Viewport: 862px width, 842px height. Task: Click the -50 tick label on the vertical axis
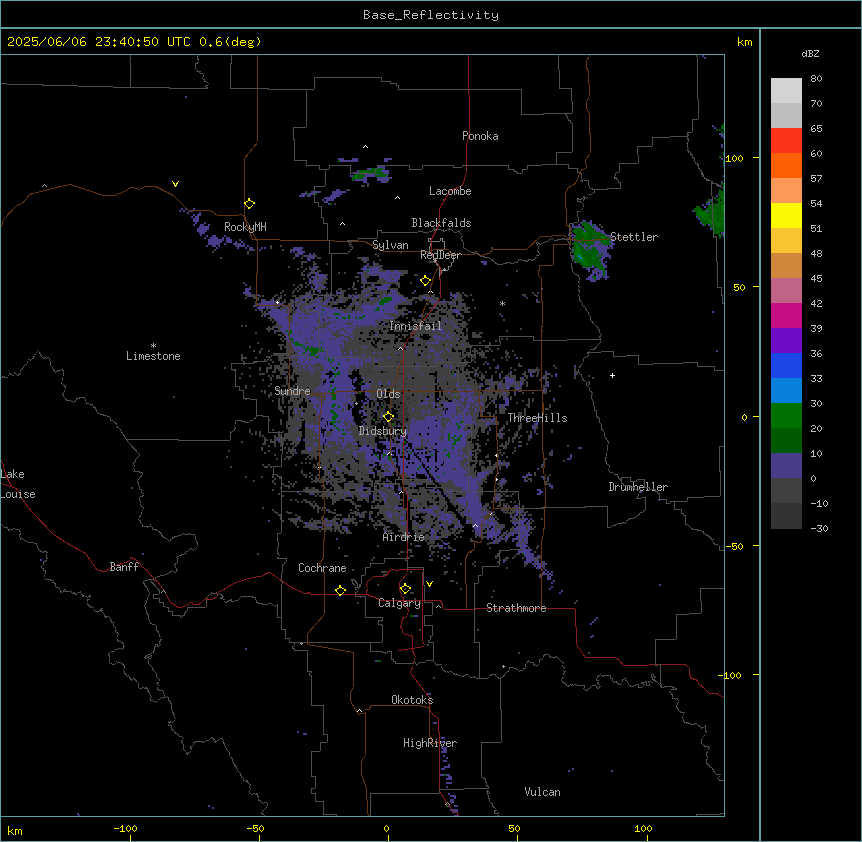[x=734, y=546]
